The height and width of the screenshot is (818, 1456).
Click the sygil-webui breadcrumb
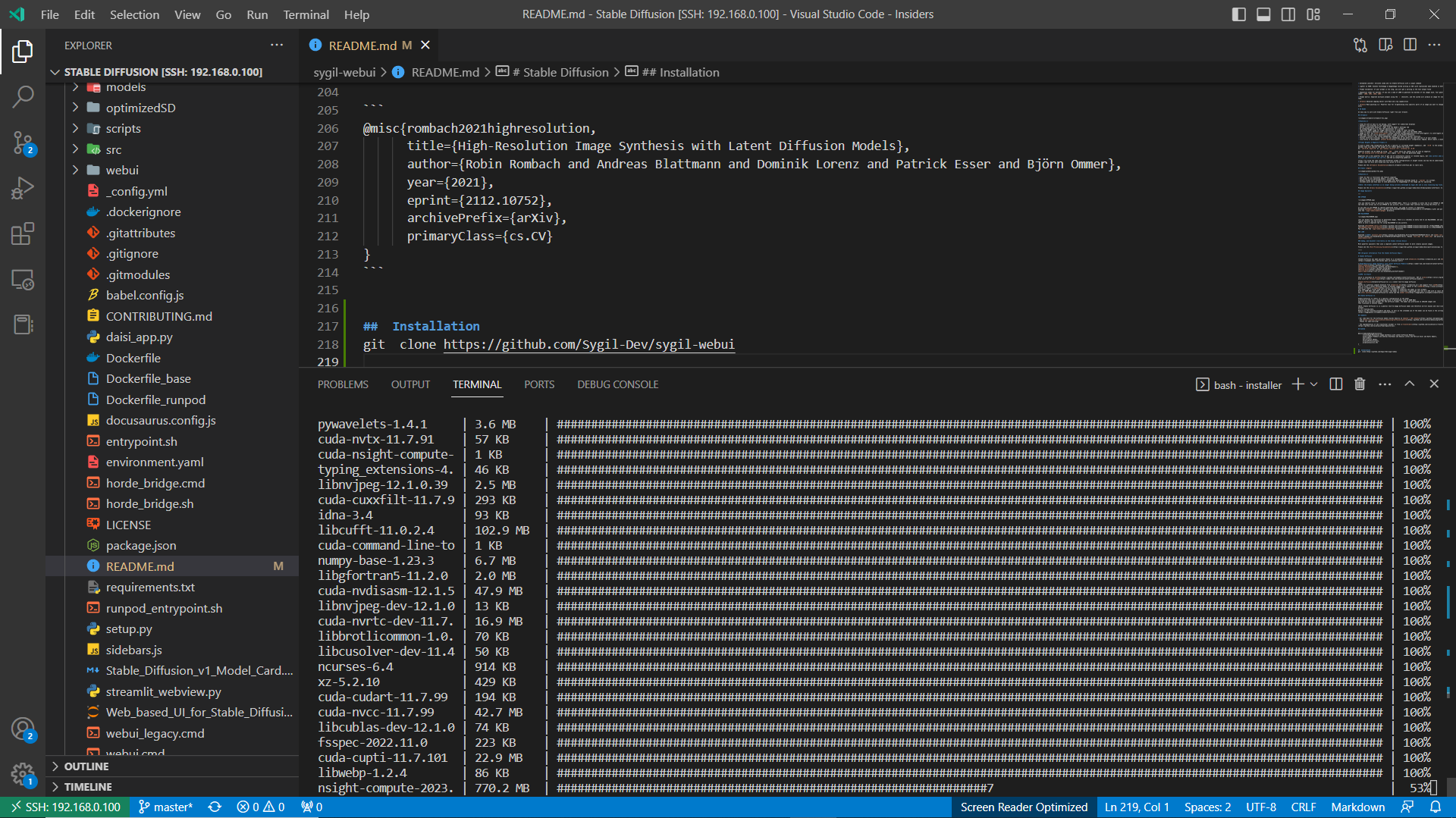pos(344,72)
